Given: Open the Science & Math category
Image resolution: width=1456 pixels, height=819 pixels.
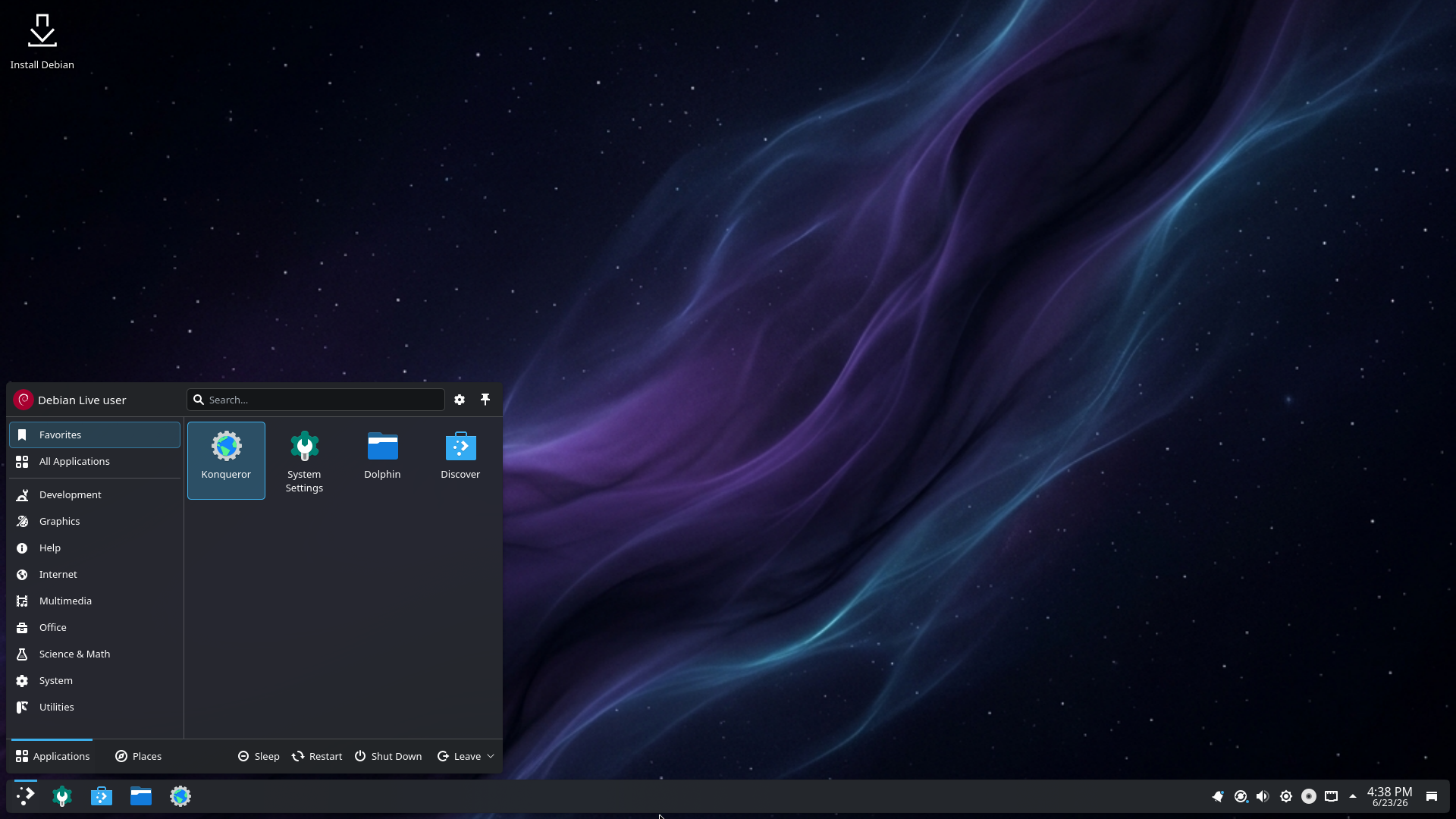Looking at the screenshot, I should pos(95,654).
